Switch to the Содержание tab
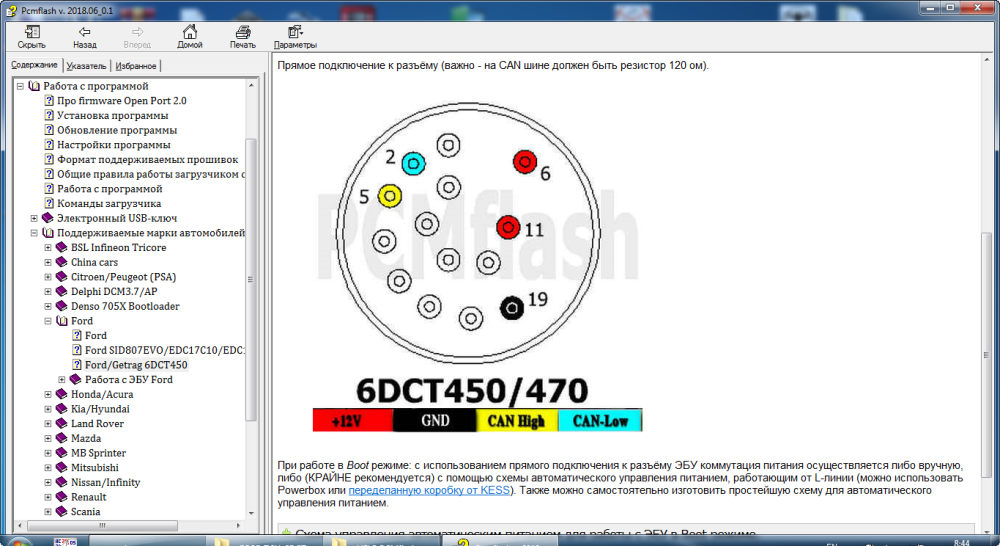 tap(34, 65)
